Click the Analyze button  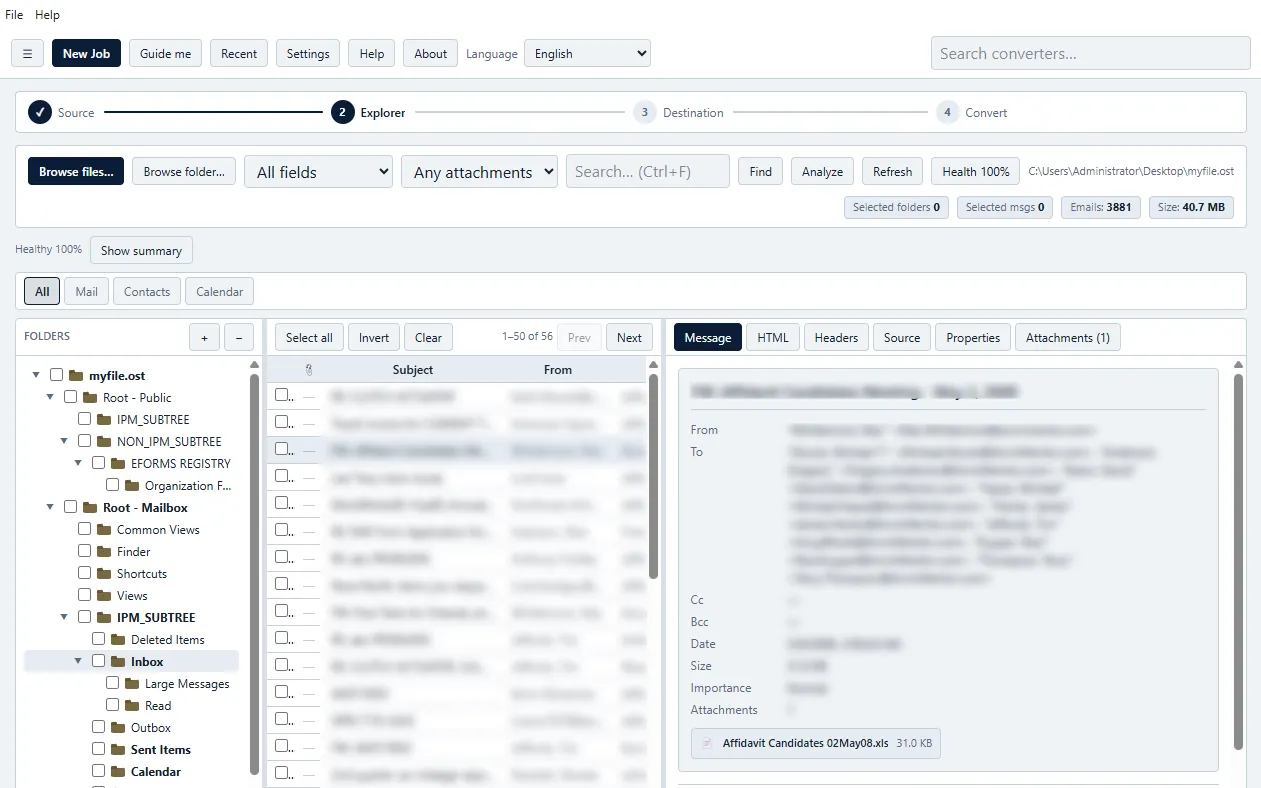tap(822, 171)
